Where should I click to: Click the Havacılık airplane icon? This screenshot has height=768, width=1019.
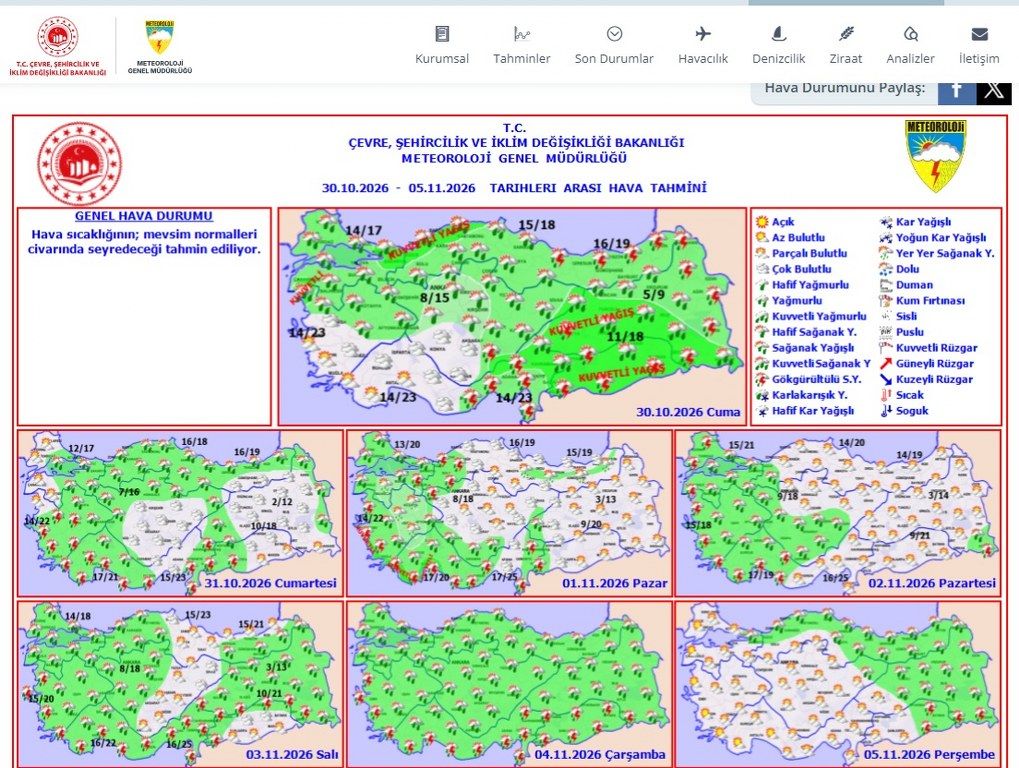703,34
